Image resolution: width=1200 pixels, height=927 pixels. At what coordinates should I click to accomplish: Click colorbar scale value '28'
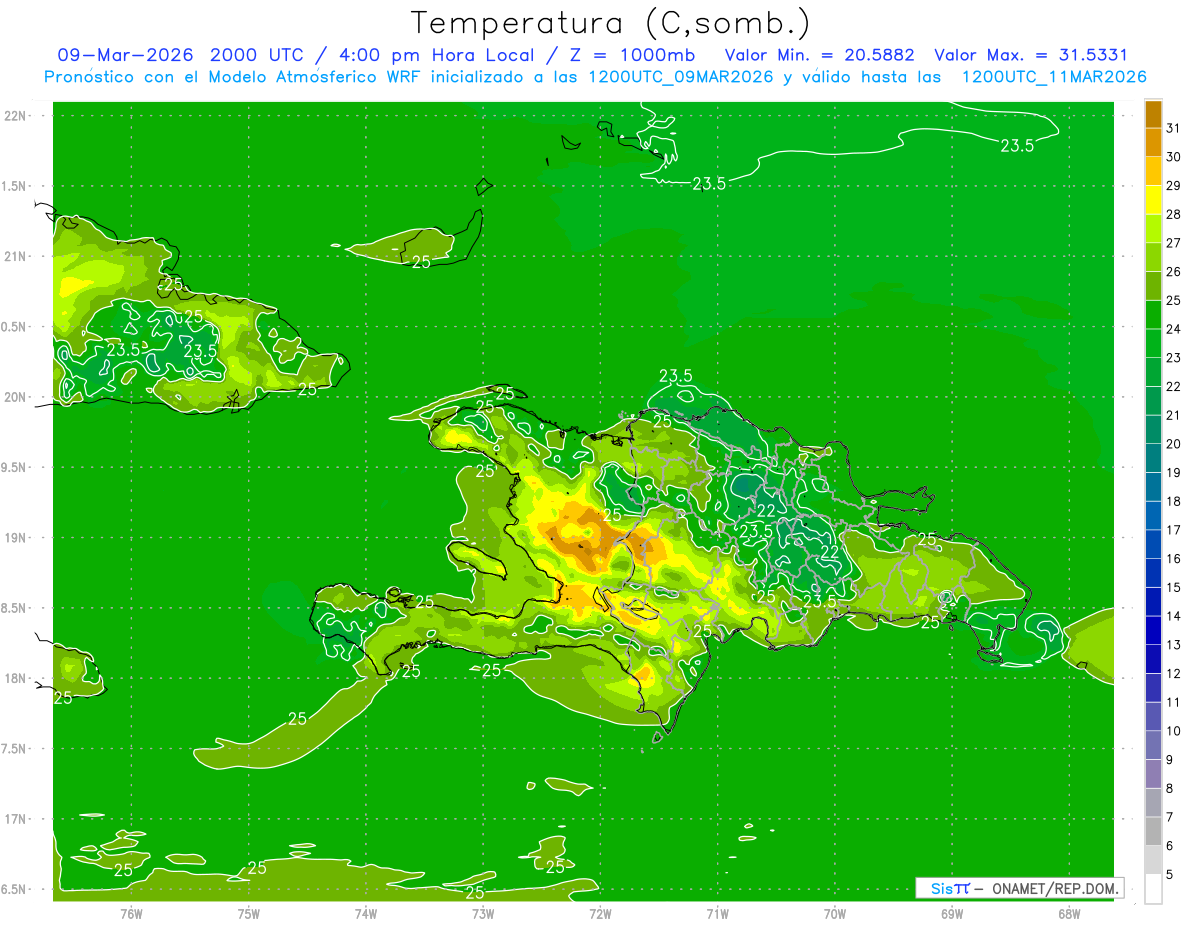click(1174, 214)
